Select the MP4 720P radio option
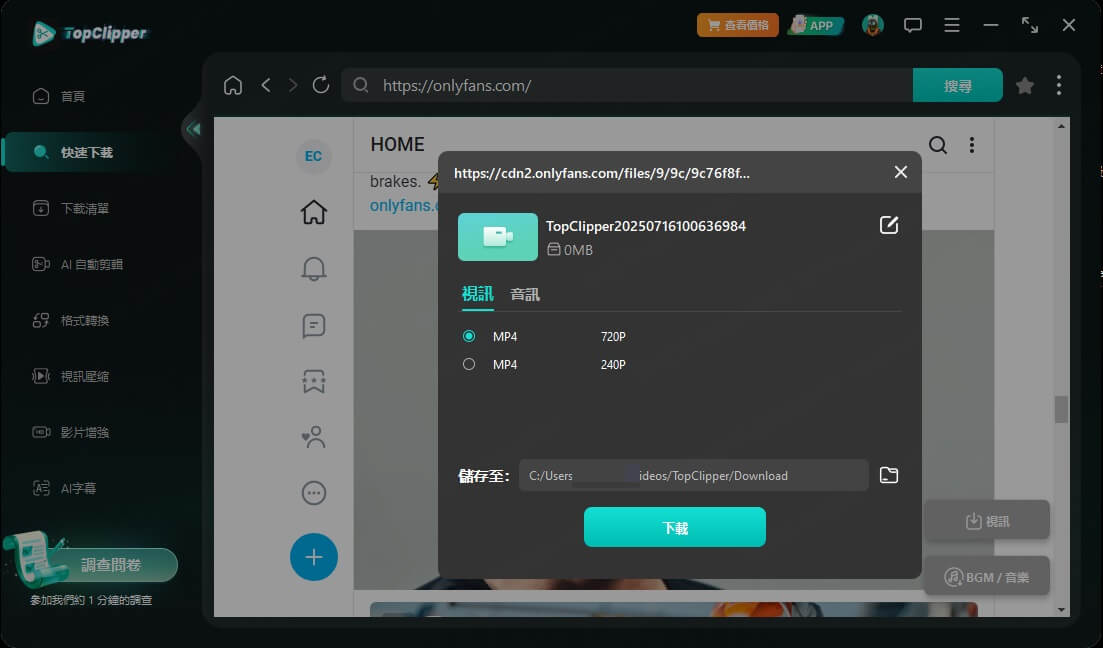Screen dimensions: 1103x648 click(x=469, y=336)
